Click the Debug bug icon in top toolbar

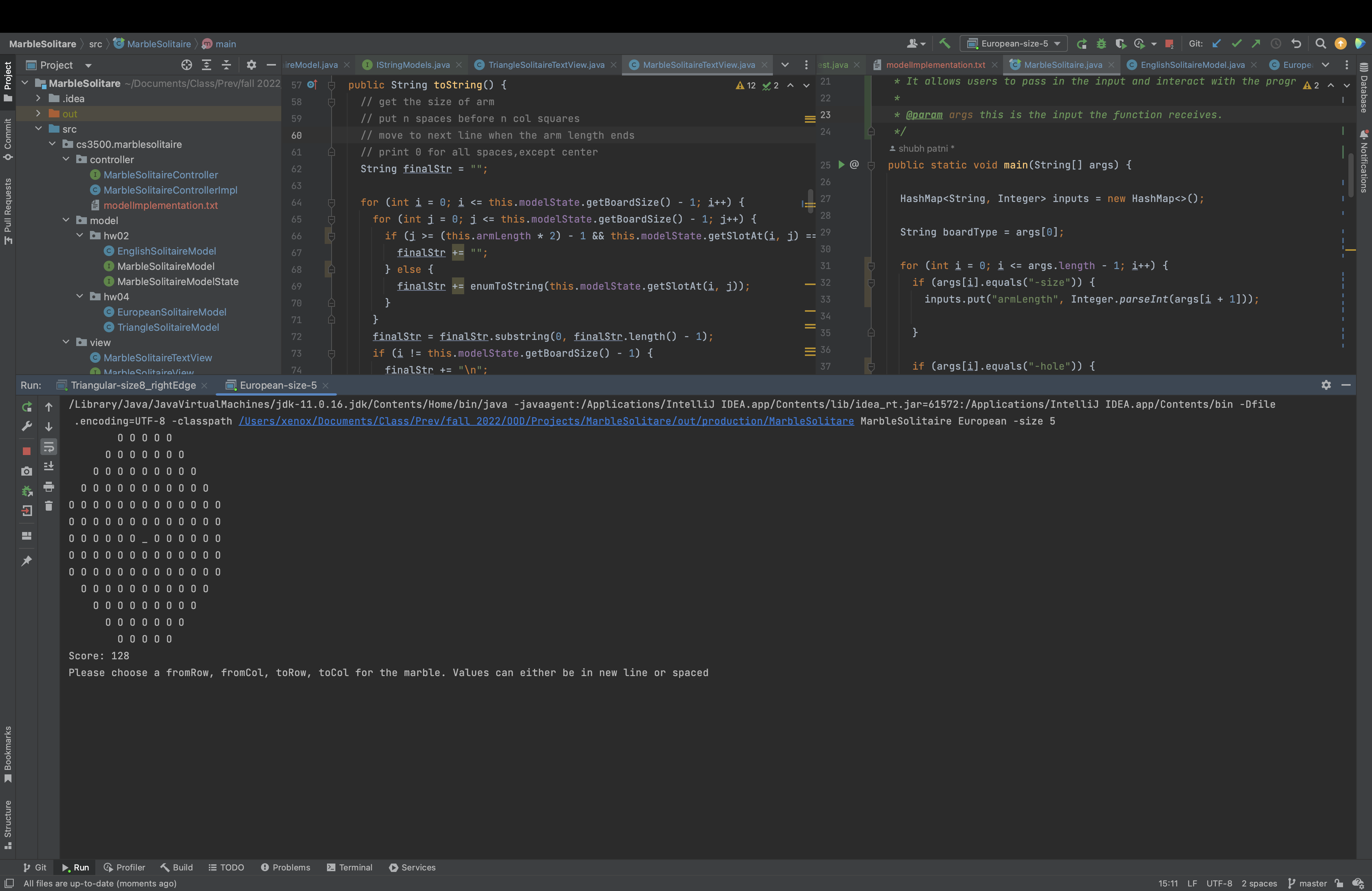tap(1101, 44)
